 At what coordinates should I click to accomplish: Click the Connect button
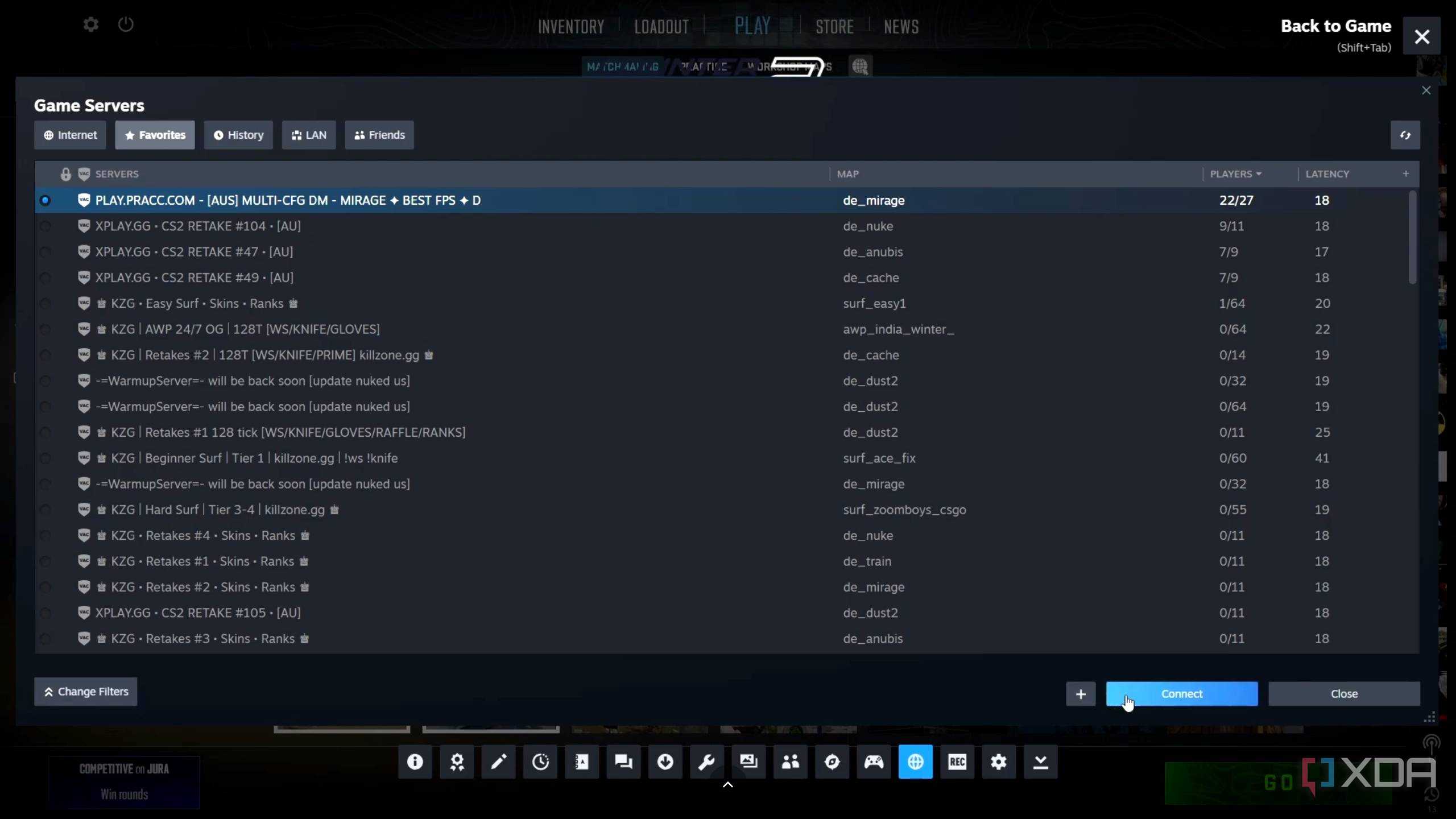tap(1182, 694)
